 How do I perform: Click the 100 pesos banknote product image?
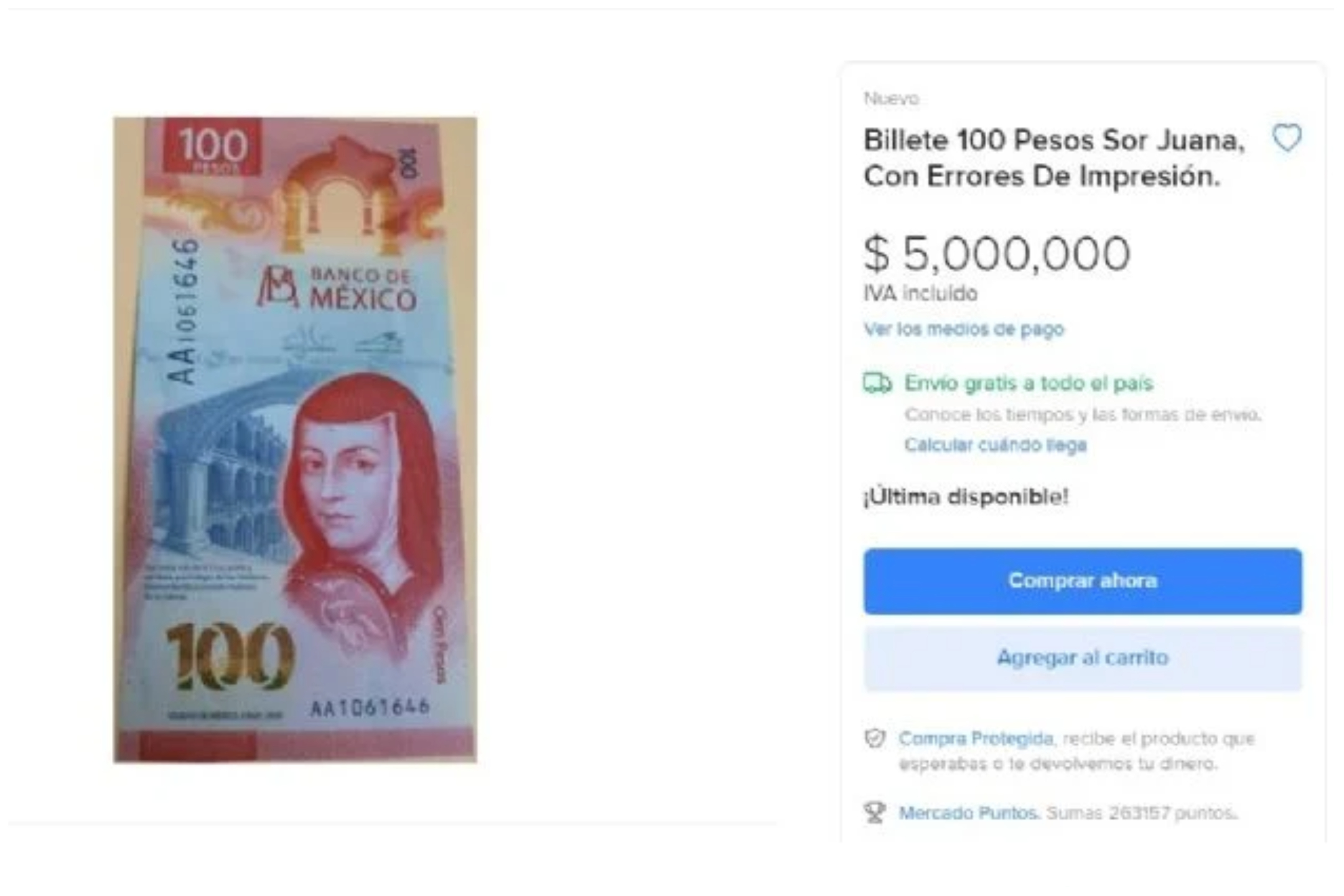click(295, 439)
